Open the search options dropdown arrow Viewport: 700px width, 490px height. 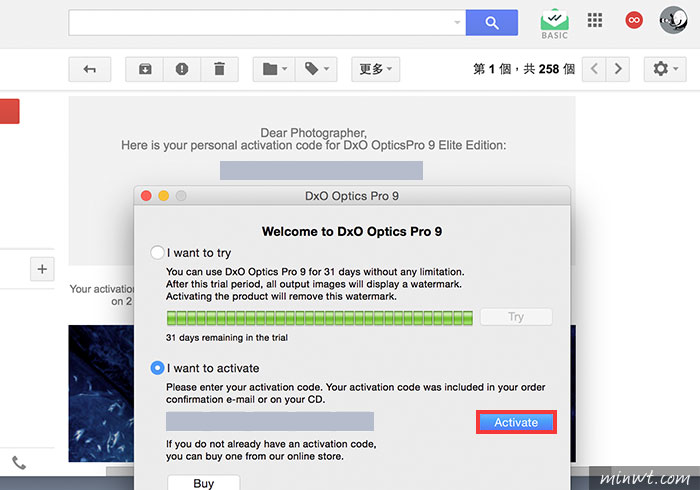coord(457,22)
